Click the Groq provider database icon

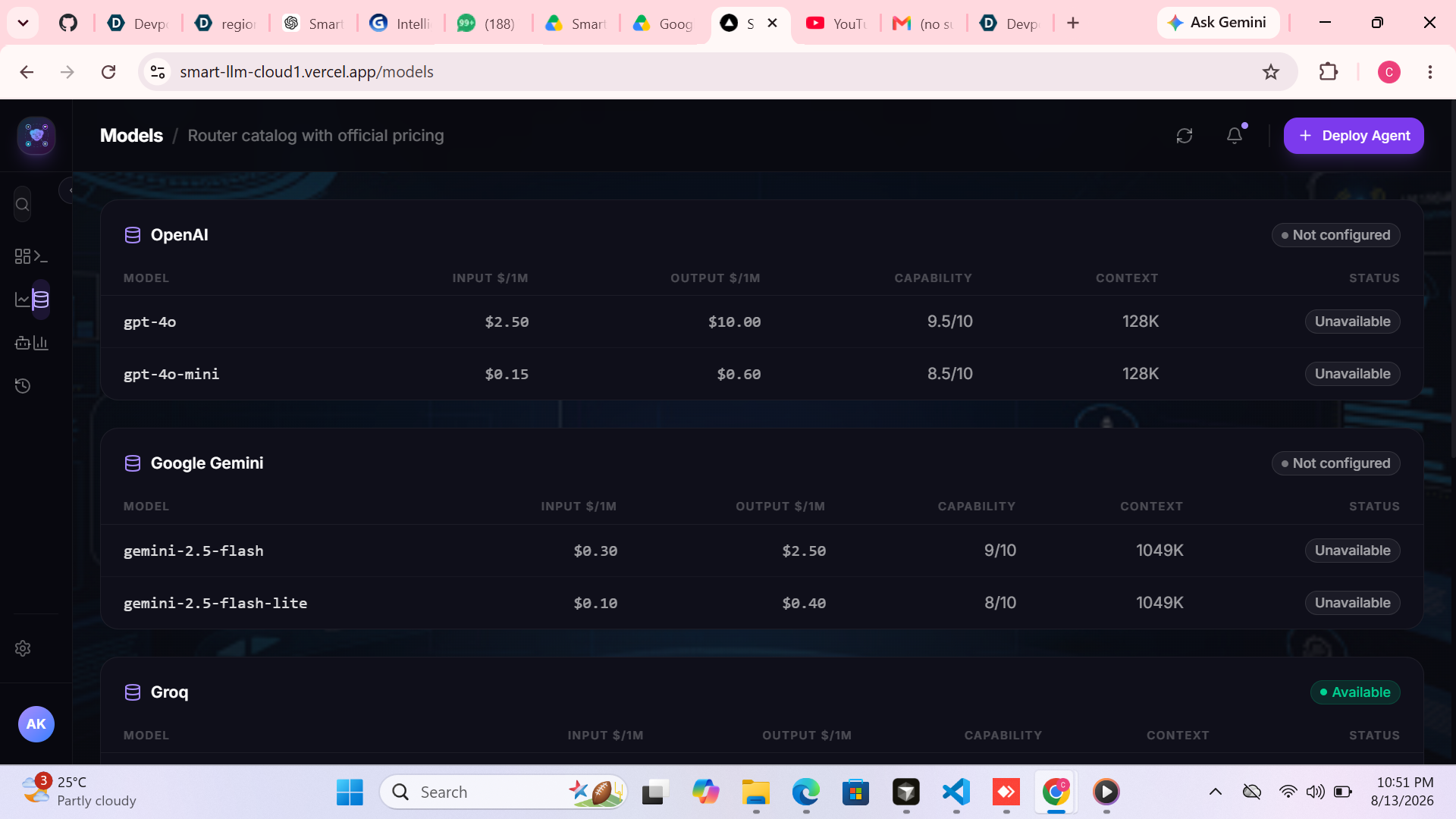coord(133,692)
